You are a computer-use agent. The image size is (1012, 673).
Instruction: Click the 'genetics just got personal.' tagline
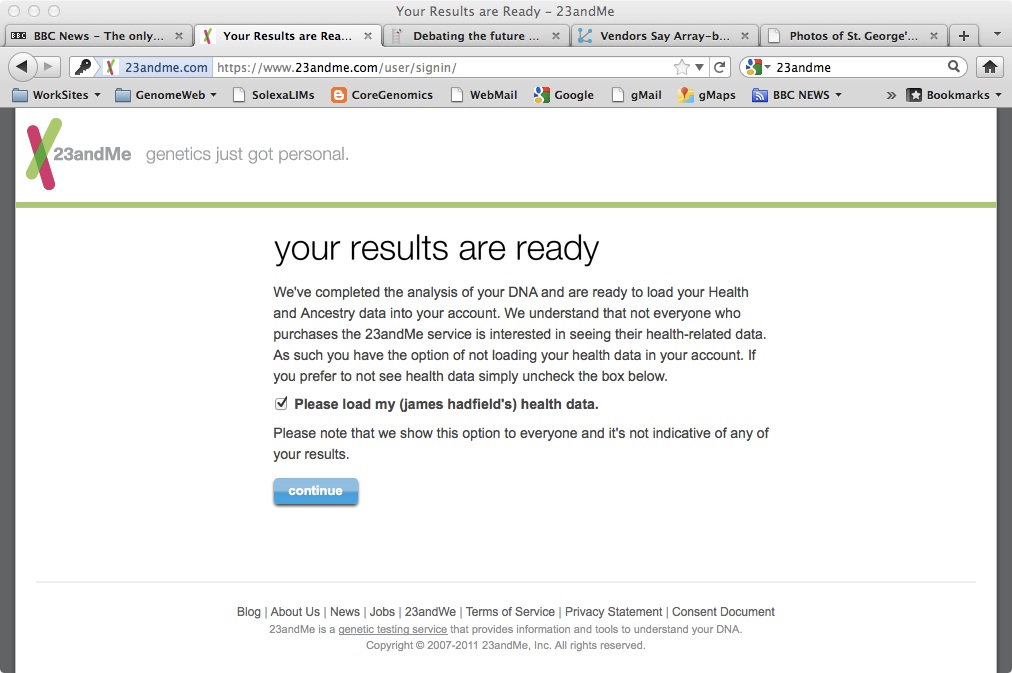point(247,154)
